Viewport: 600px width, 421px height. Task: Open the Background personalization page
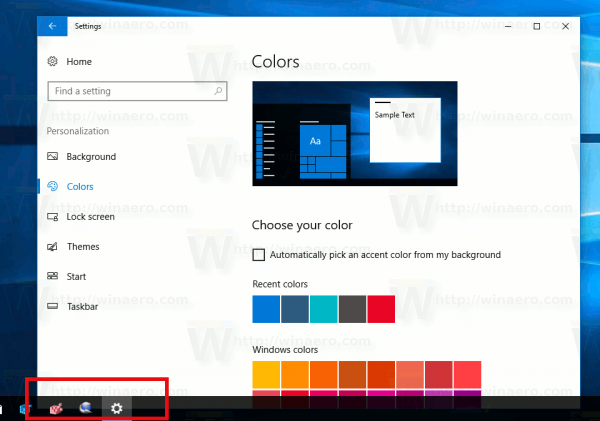[91, 157]
